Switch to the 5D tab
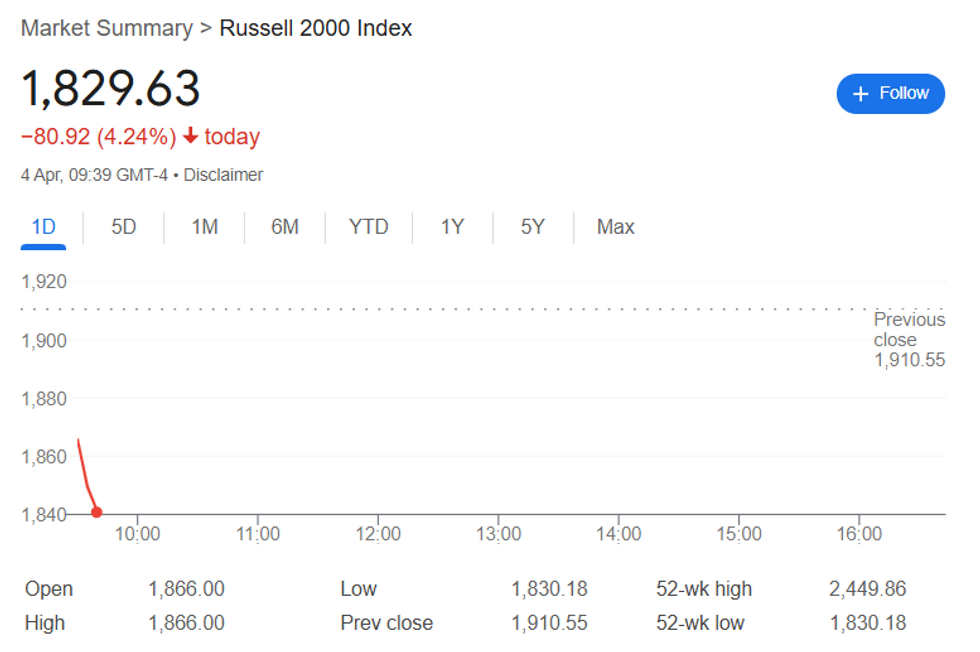 tap(124, 227)
